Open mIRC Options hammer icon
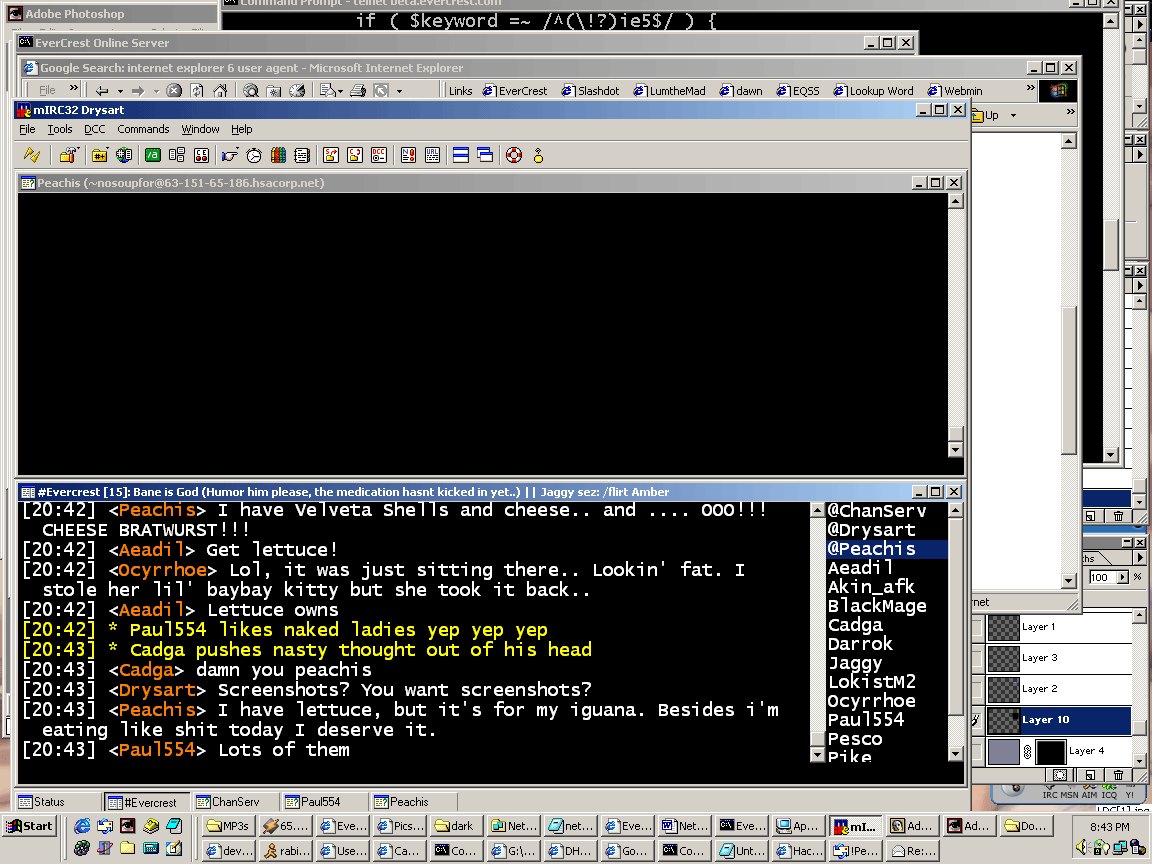Viewport: 1152px width, 864px height. [x=68, y=155]
